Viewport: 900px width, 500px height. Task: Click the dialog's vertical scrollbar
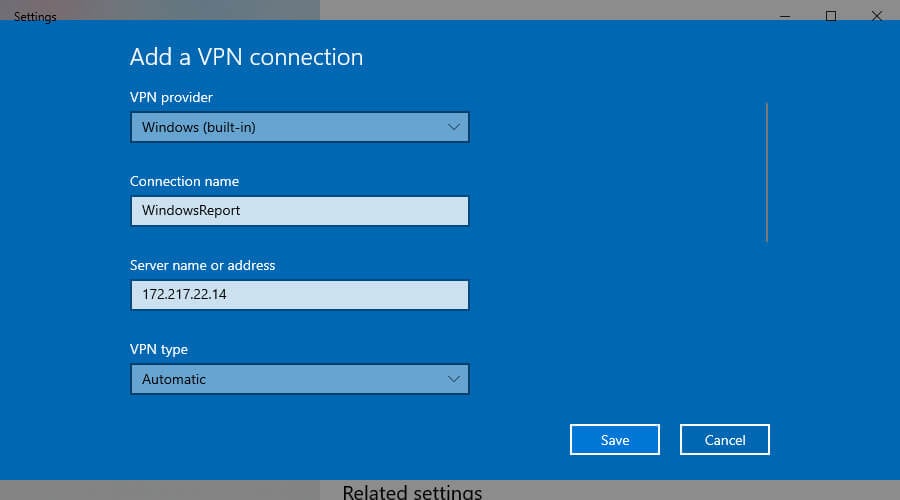pos(767,172)
